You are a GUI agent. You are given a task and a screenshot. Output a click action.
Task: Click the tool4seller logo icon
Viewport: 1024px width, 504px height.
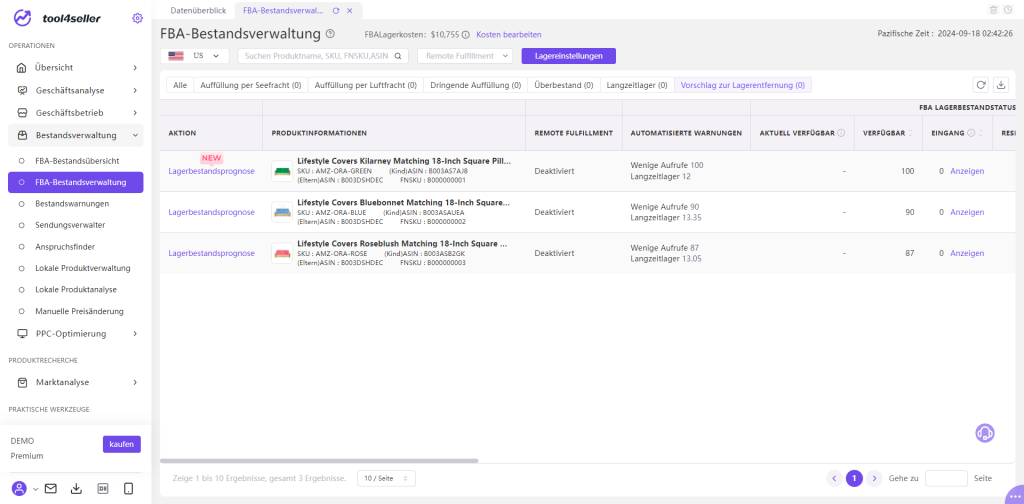pos(22,18)
